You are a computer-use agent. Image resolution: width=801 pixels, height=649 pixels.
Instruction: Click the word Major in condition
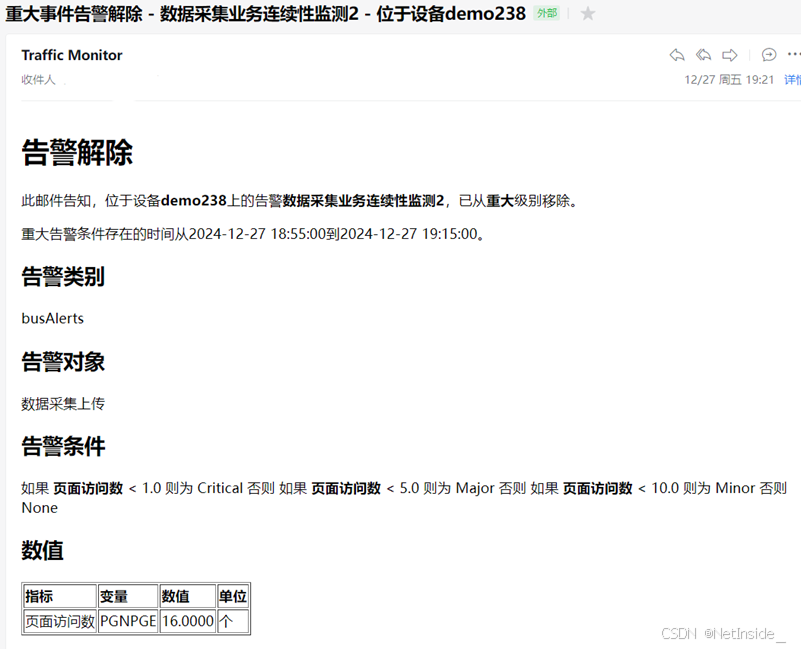tap(475, 488)
